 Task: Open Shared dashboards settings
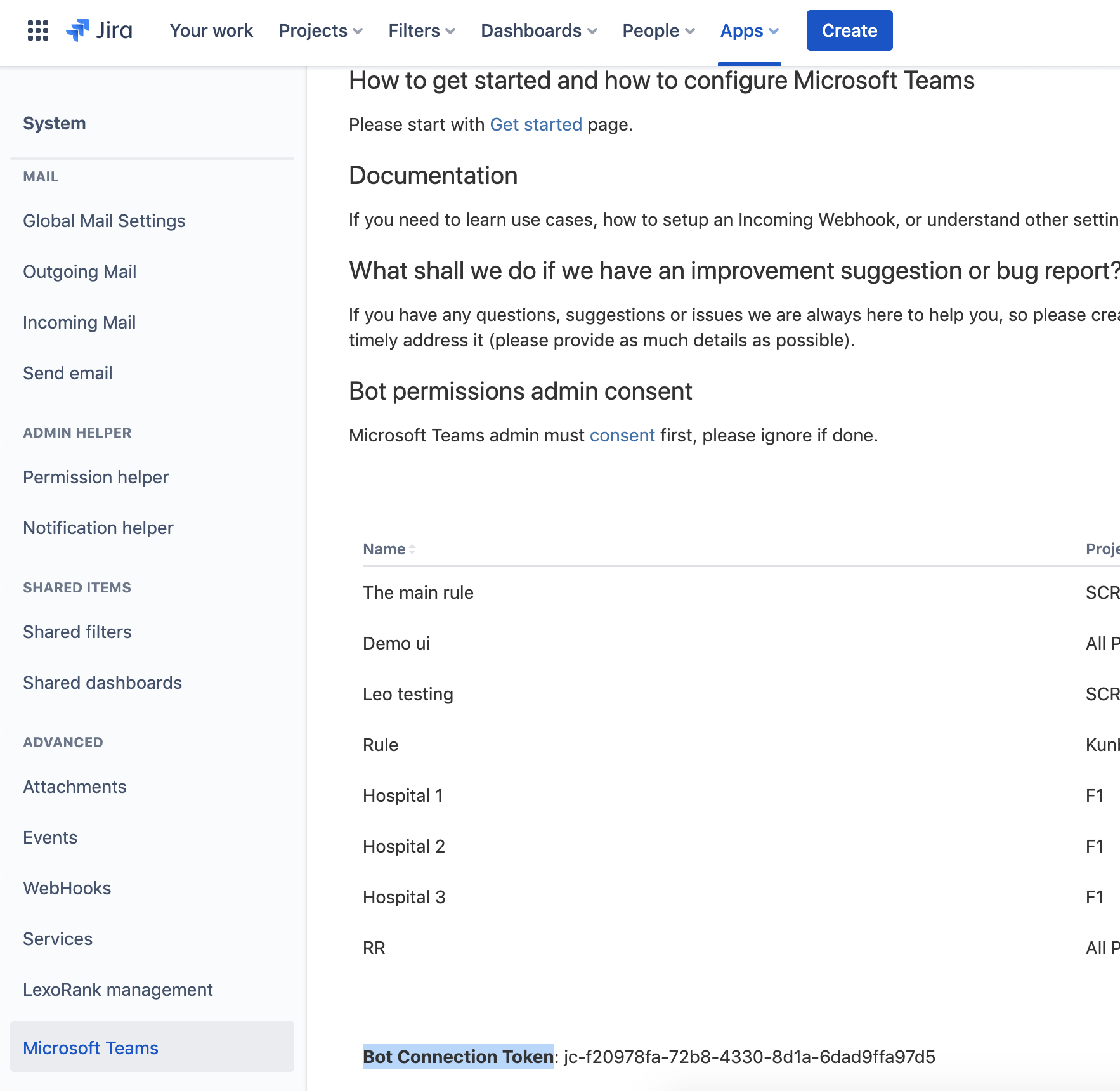(x=102, y=683)
